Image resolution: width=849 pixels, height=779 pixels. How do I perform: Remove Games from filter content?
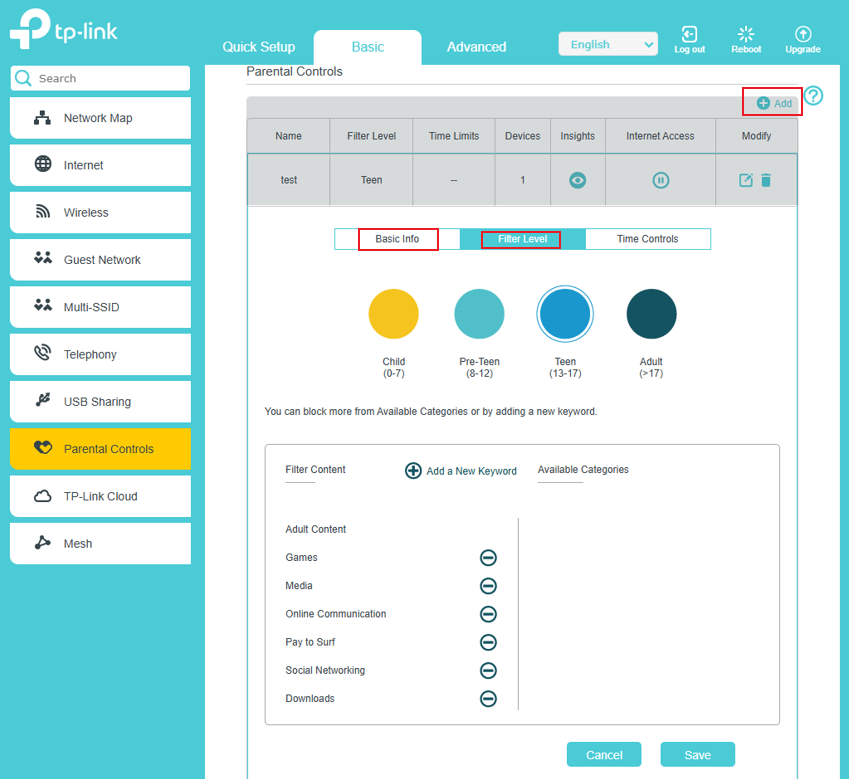tap(488, 558)
